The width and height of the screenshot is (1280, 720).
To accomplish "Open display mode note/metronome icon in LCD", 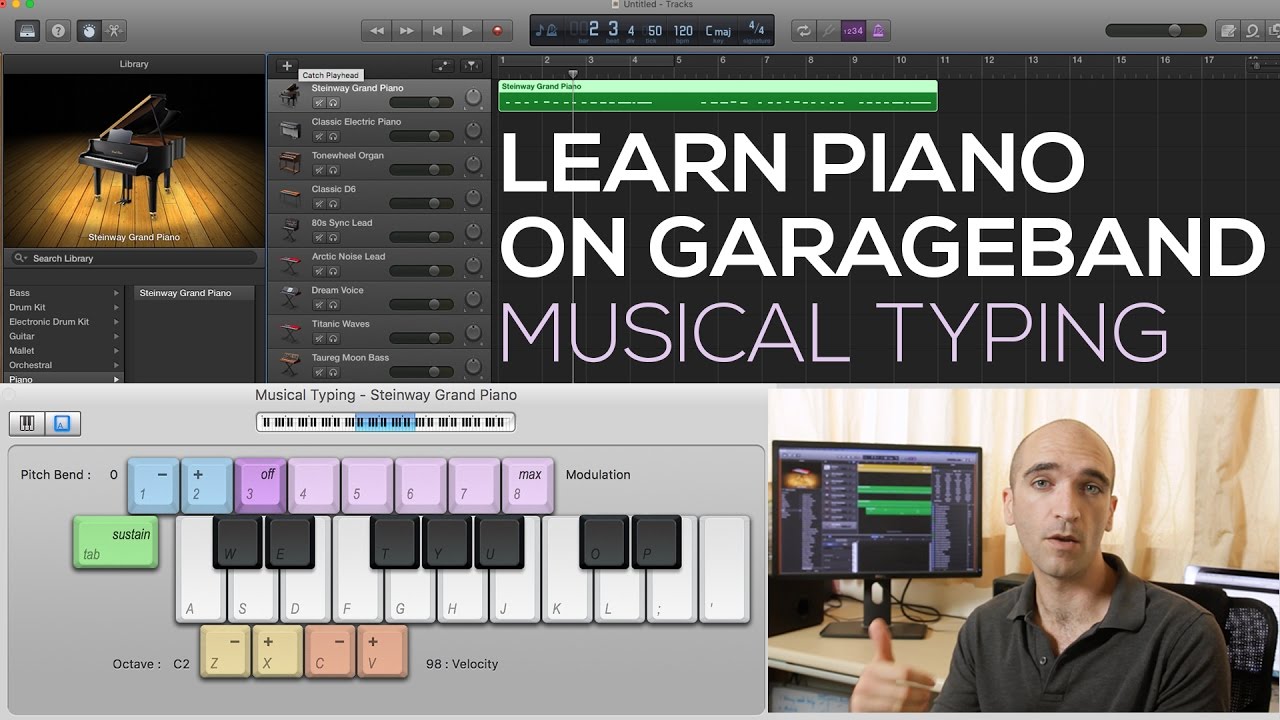I will 547,30.
